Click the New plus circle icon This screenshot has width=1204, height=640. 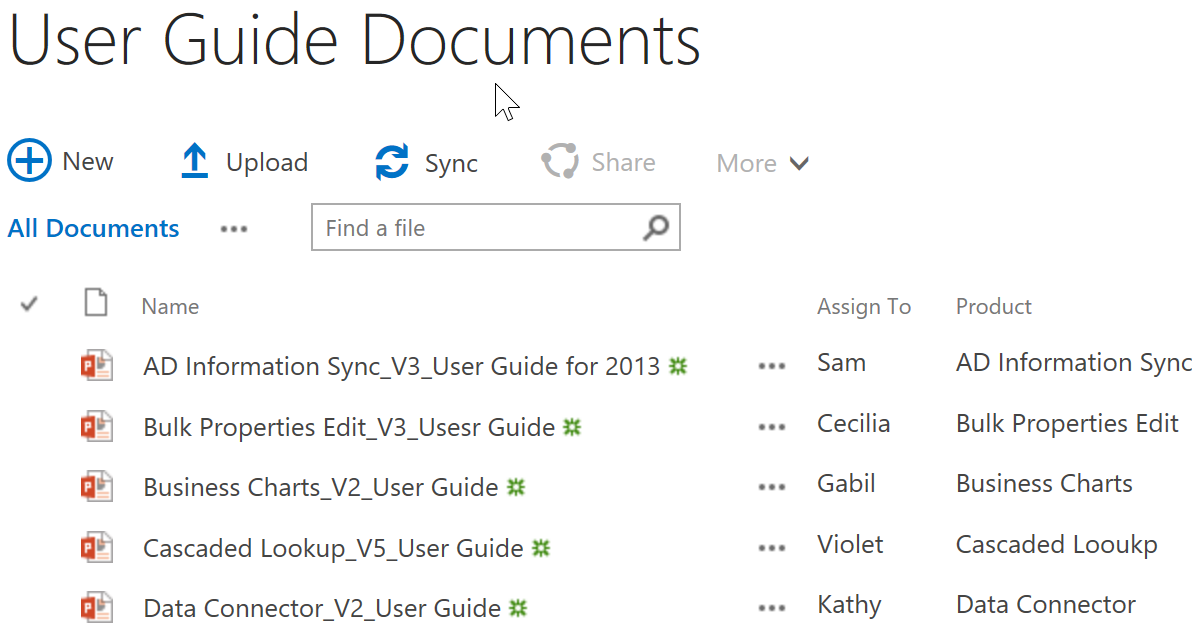[x=30, y=161]
